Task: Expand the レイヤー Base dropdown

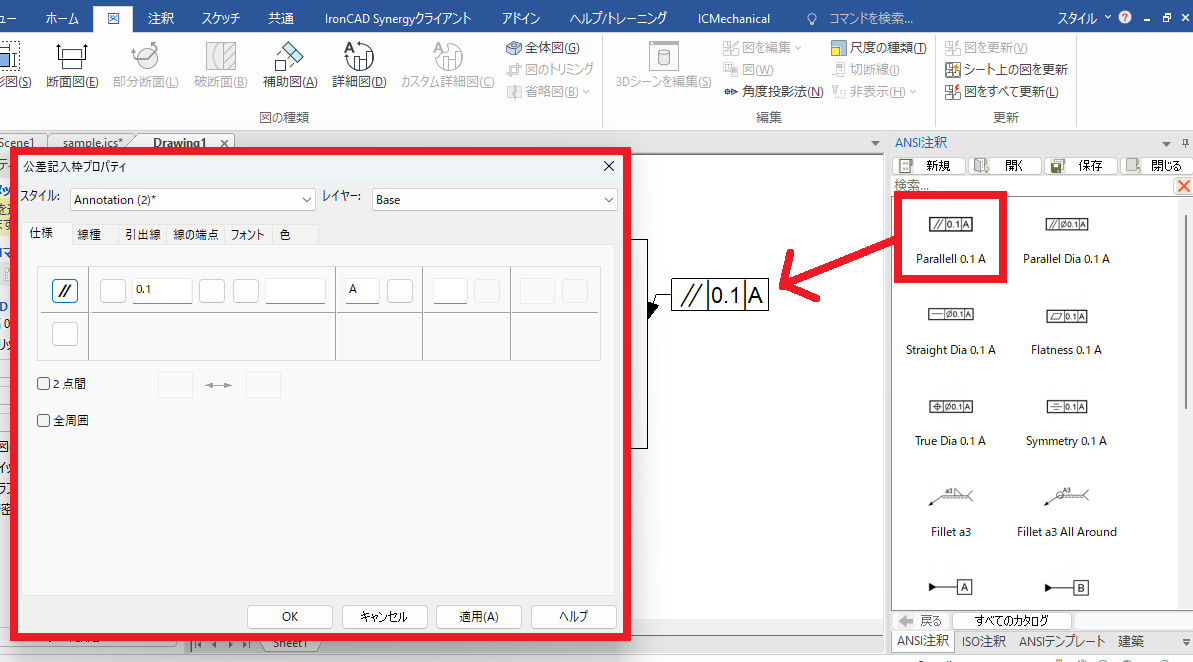Action: coord(494,200)
